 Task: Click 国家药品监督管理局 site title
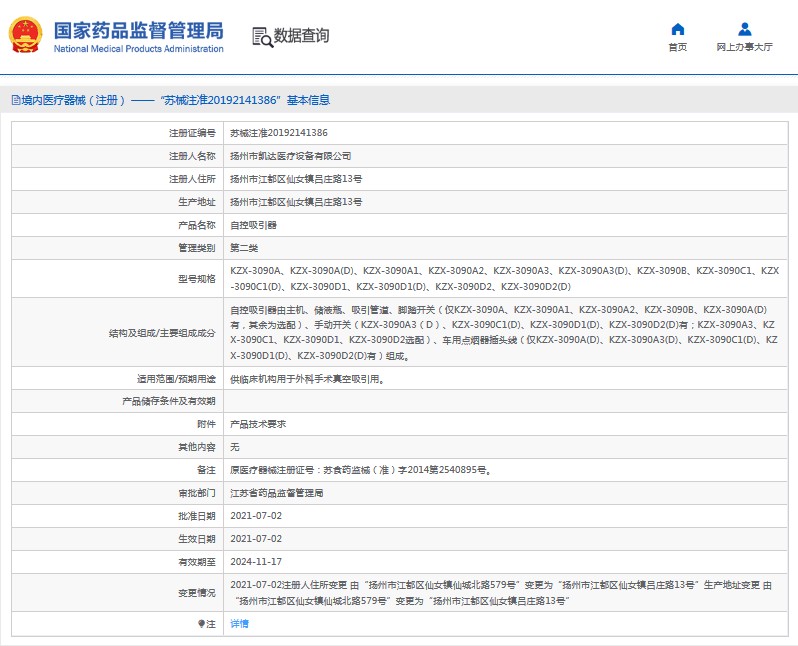138,30
